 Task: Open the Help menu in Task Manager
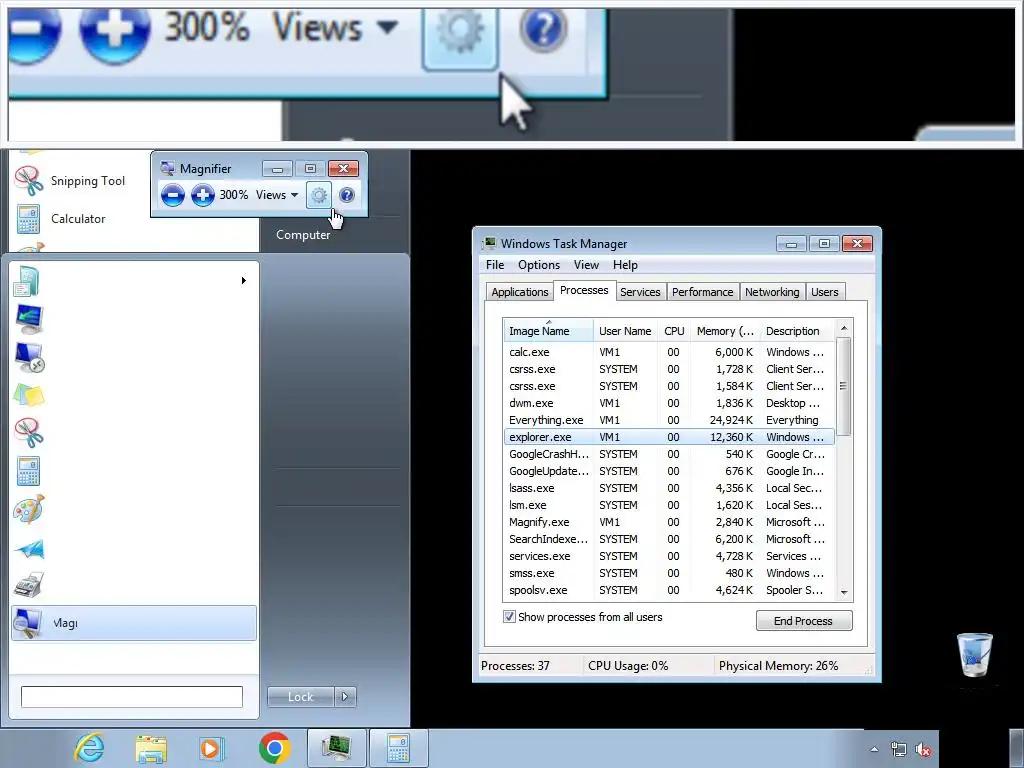pyautogui.click(x=625, y=264)
